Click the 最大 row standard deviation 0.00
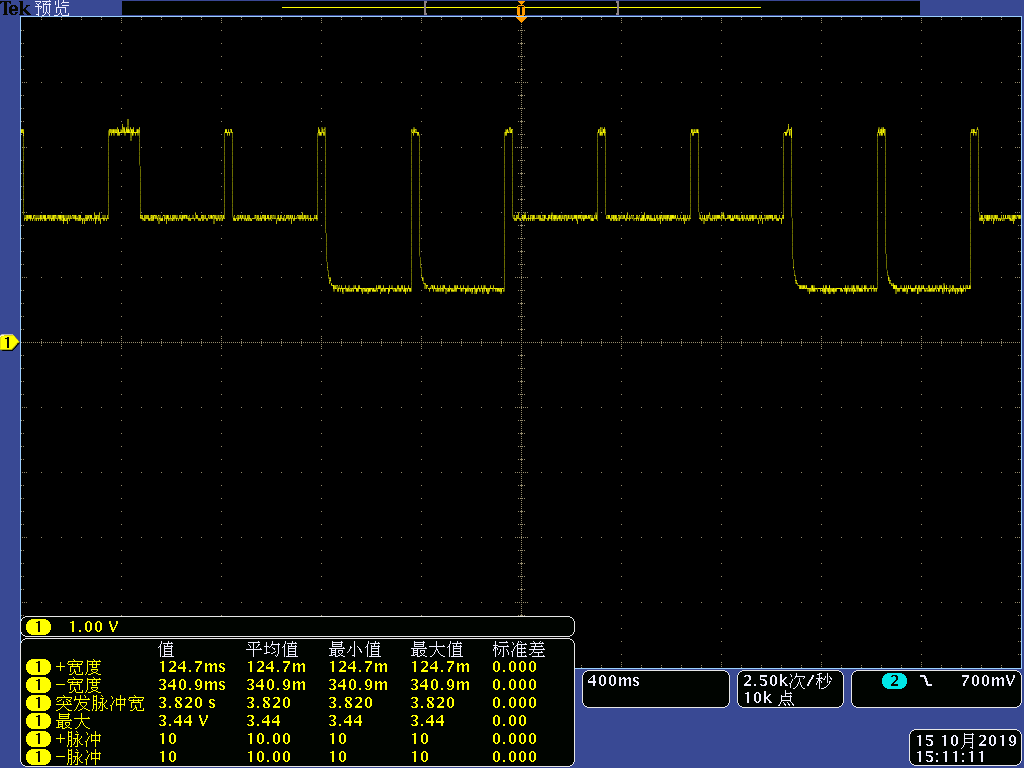 tap(509, 721)
